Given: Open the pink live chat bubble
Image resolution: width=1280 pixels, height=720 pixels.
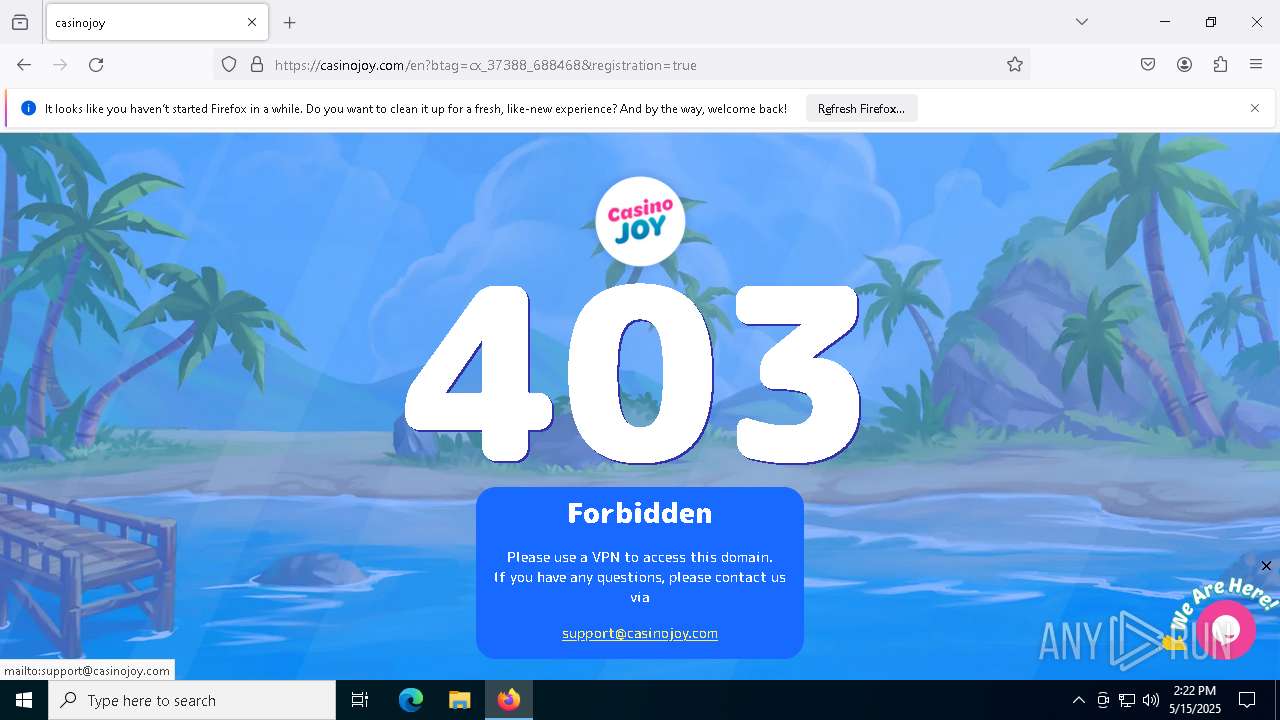Looking at the screenshot, I should click(x=1226, y=629).
